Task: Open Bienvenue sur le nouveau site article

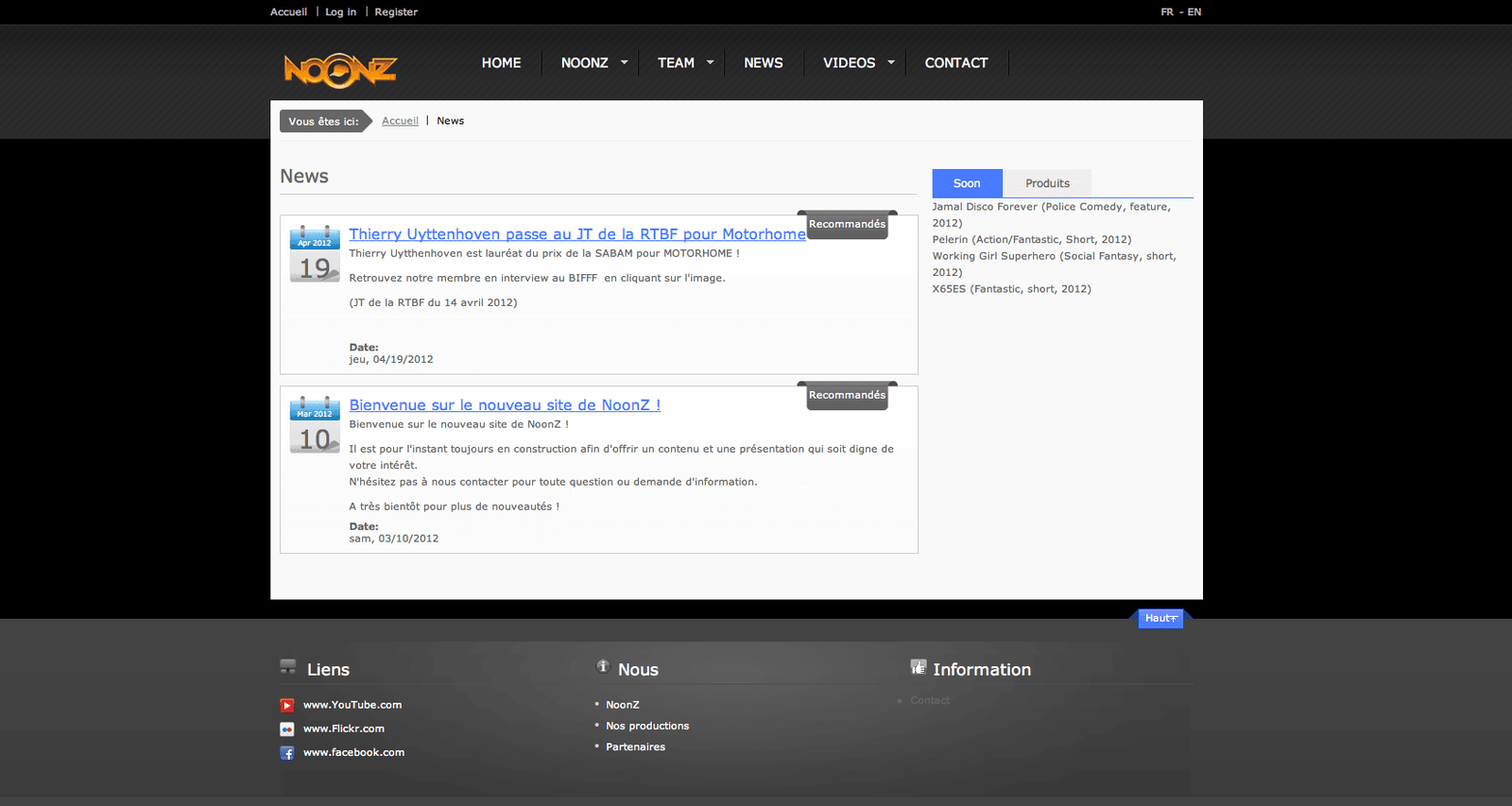Action: [x=505, y=405]
